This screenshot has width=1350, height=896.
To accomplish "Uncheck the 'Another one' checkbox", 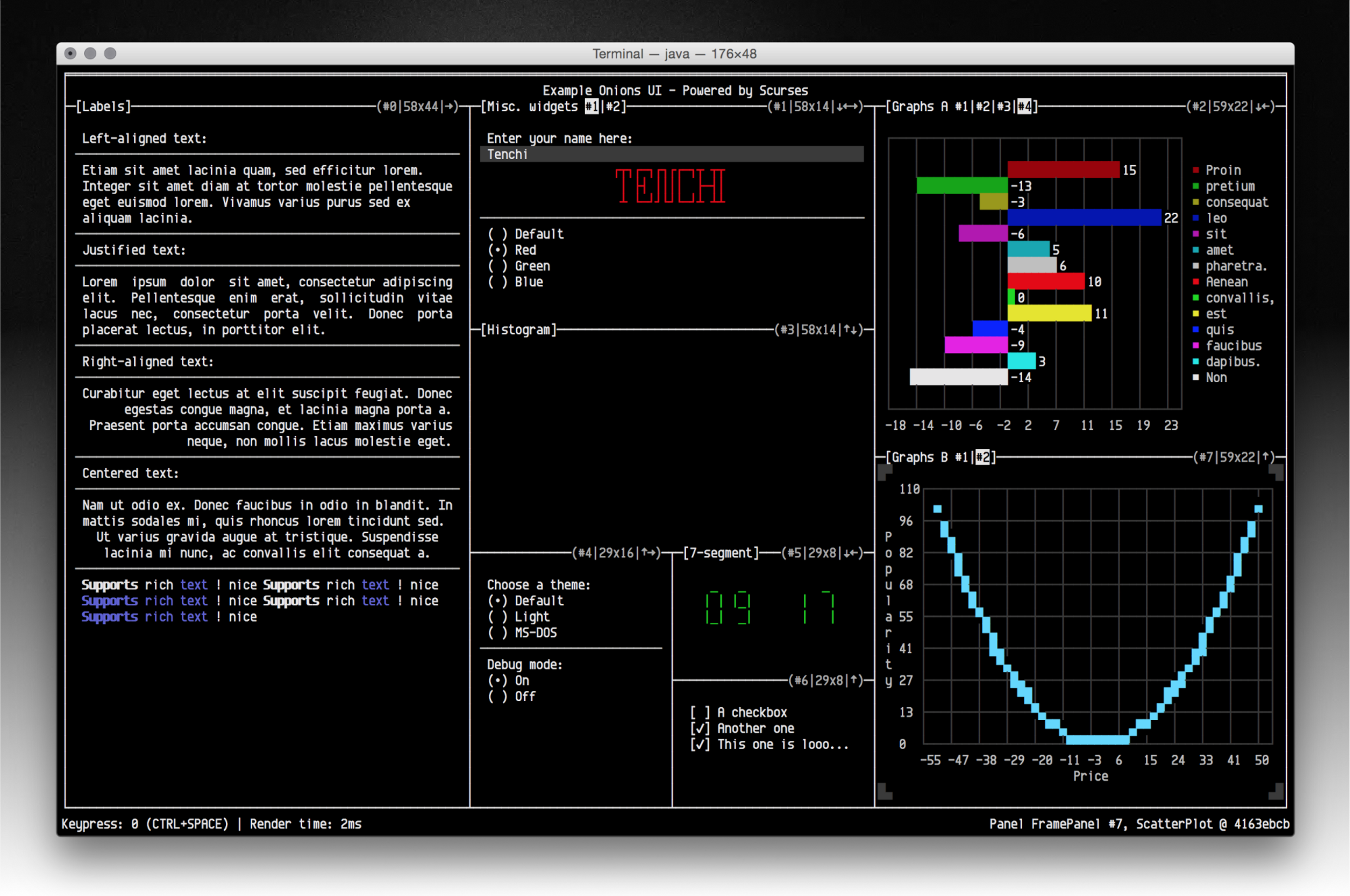I will tap(742, 729).
